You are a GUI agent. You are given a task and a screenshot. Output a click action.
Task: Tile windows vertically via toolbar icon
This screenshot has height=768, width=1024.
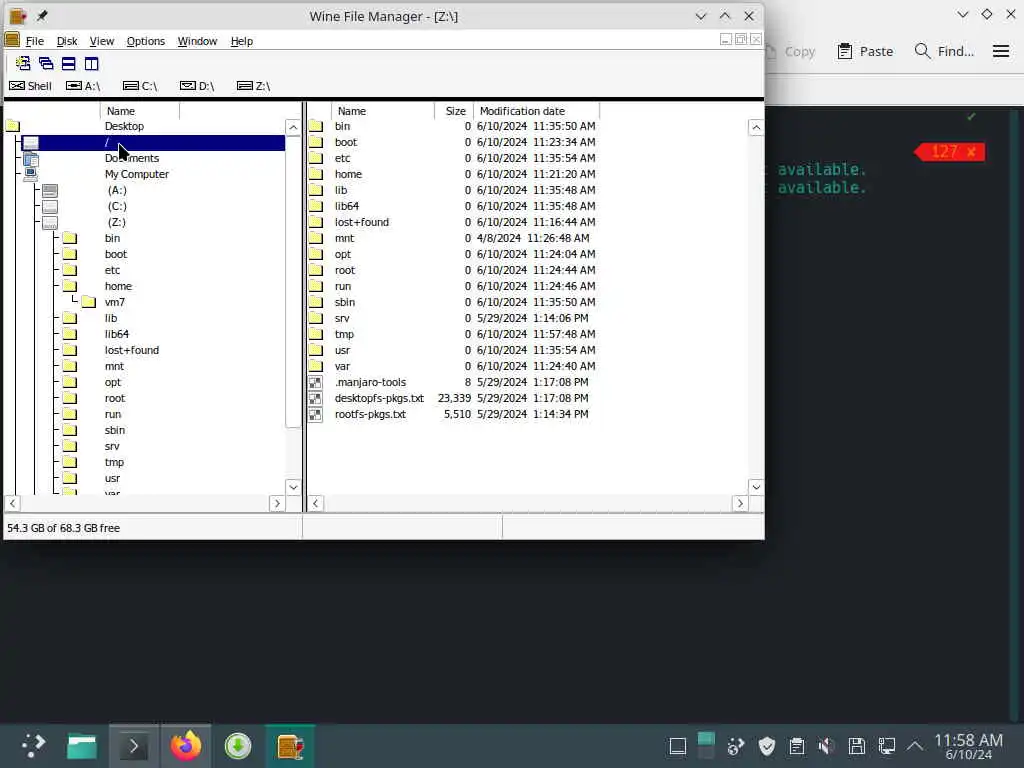coord(91,63)
